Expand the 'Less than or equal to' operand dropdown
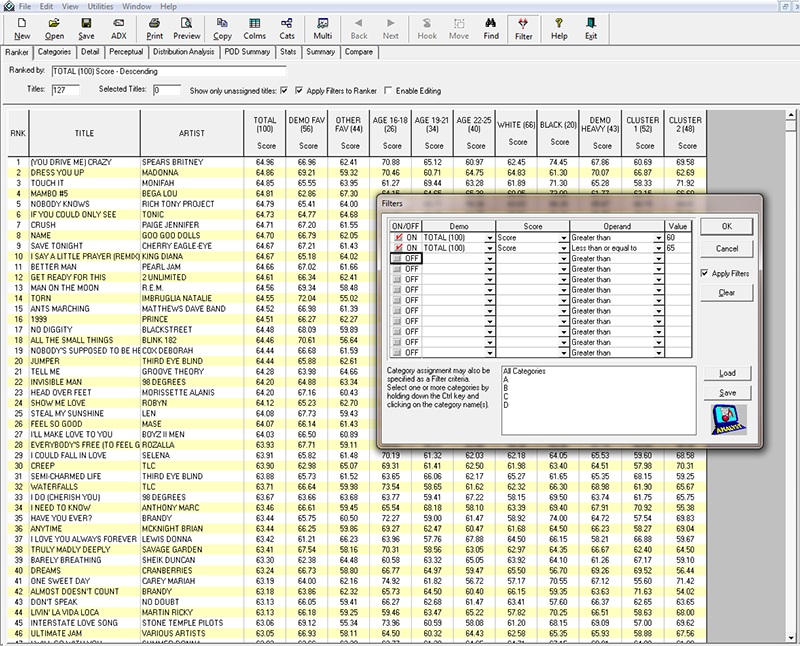Screen dimensions: 800x646 658,248
